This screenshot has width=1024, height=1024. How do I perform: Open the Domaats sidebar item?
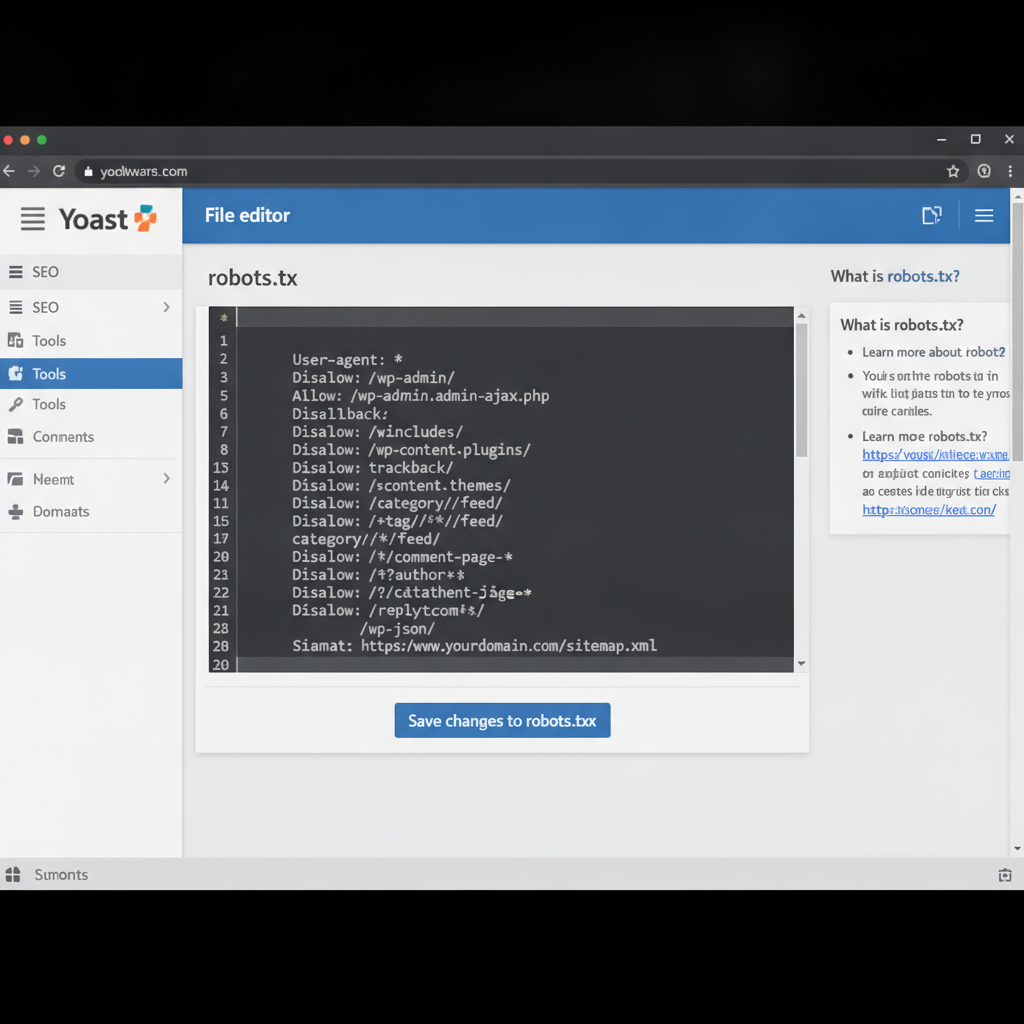[x=91, y=511]
